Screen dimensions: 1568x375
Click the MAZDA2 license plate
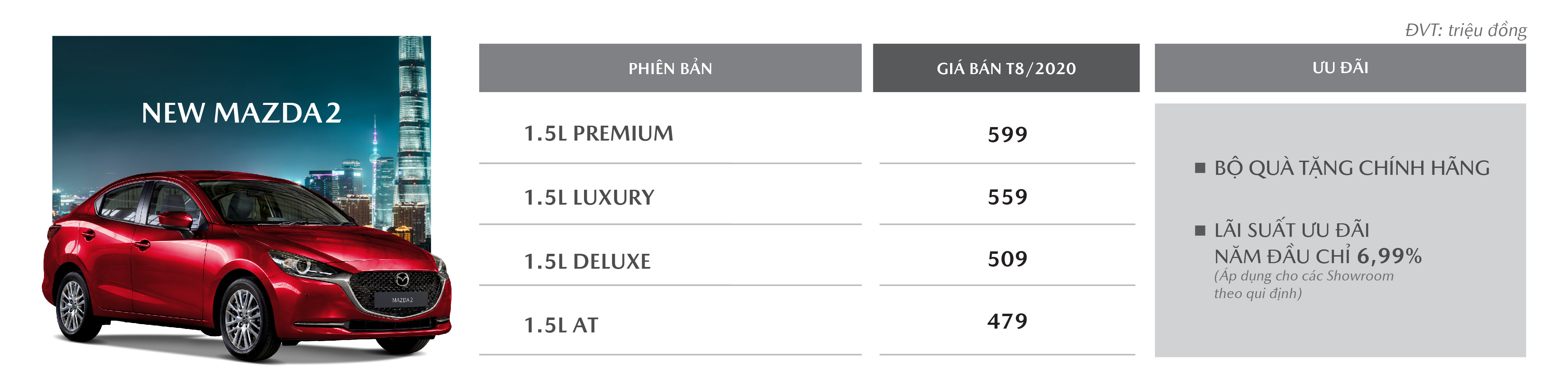pos(402,300)
